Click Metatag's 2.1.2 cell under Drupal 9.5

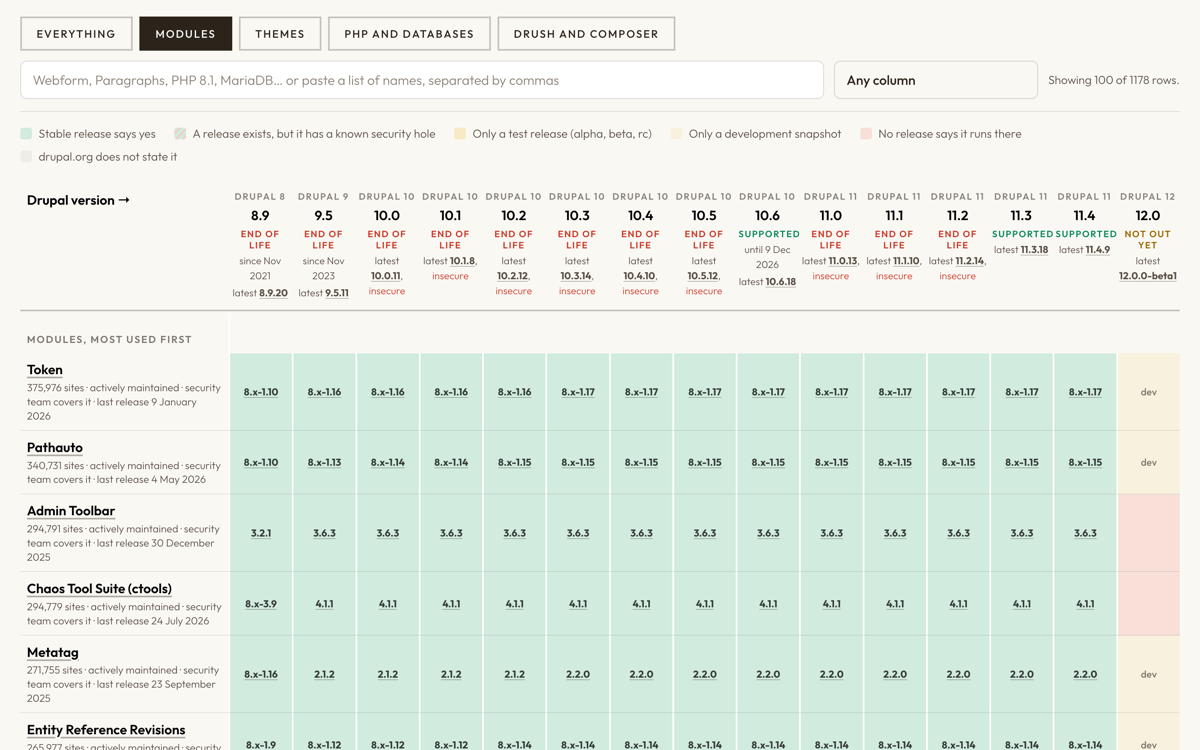(x=324, y=674)
